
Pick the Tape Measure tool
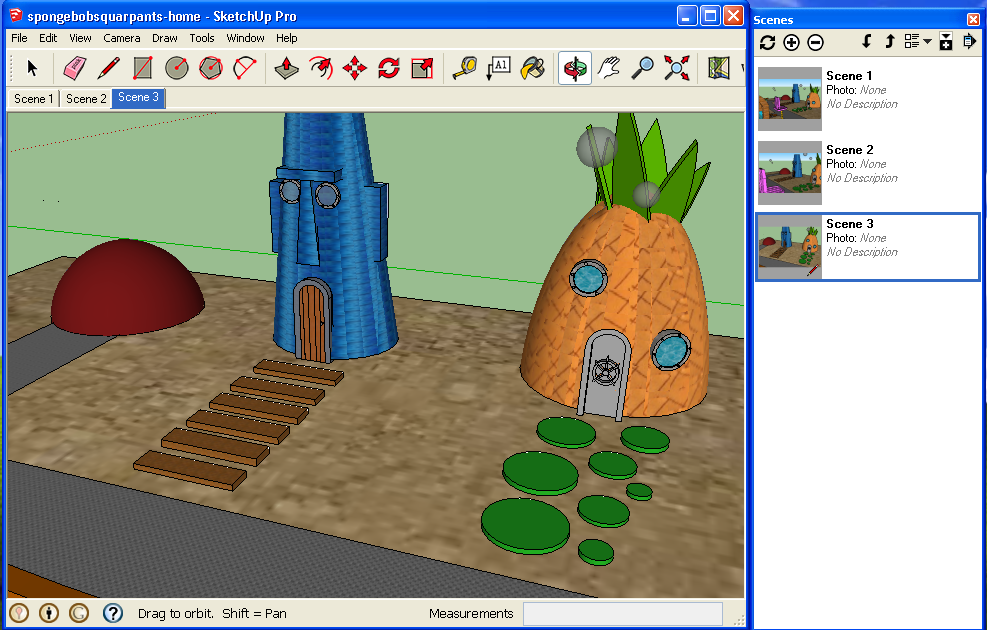point(465,68)
